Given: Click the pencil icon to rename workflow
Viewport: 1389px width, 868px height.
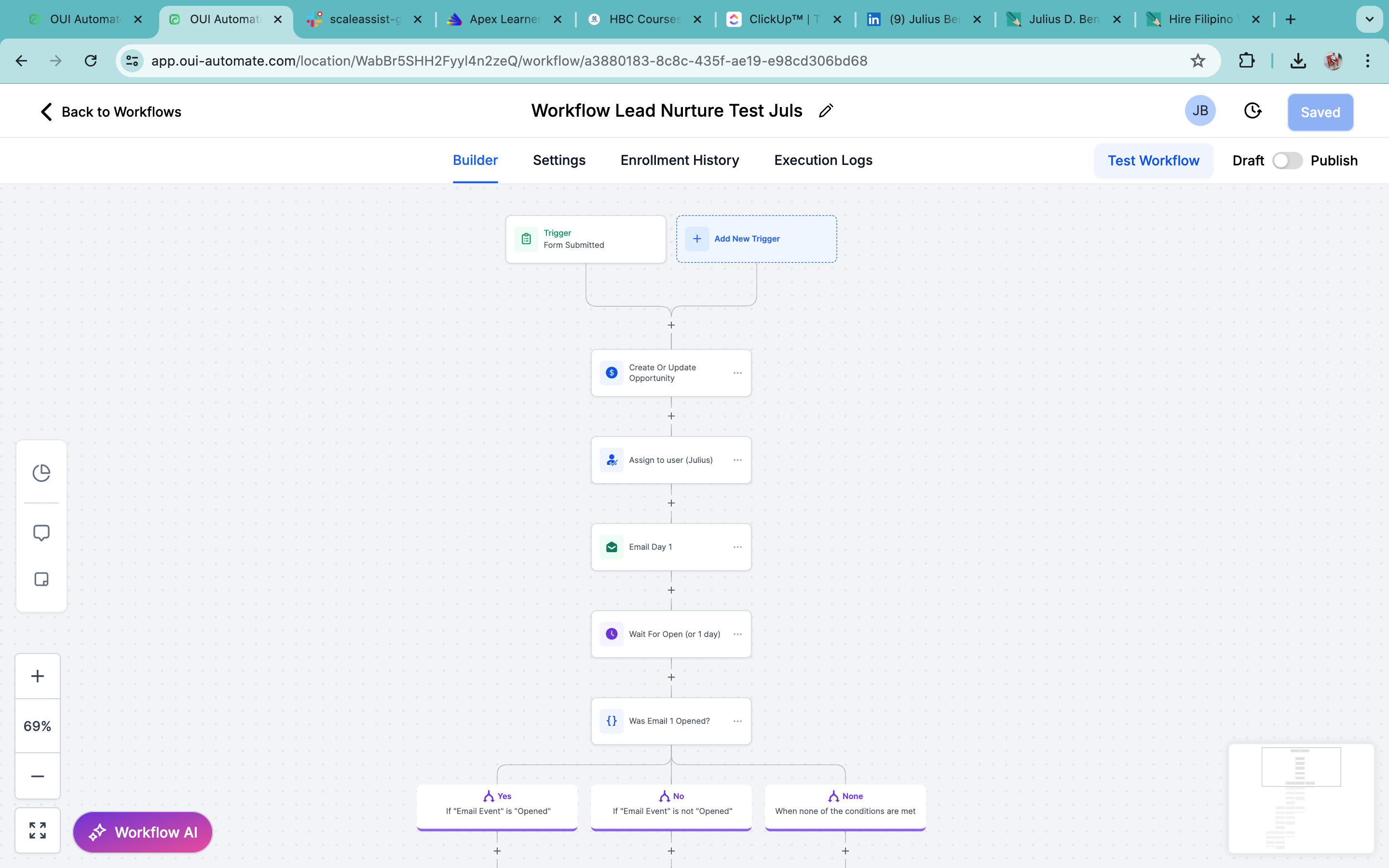Looking at the screenshot, I should click(826, 111).
